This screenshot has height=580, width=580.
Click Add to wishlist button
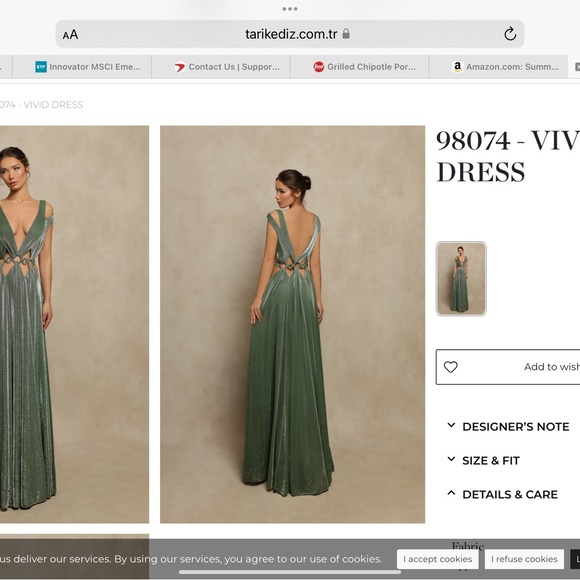point(508,367)
